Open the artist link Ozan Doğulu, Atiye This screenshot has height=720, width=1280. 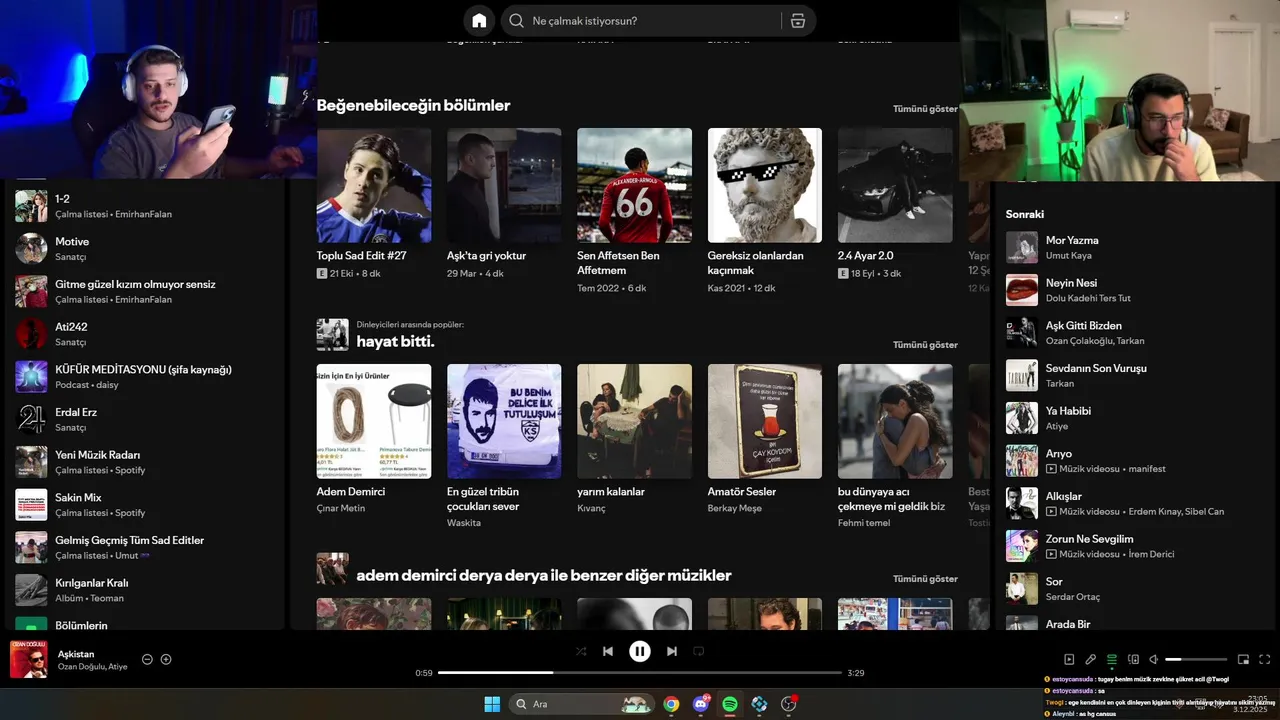tap(92, 667)
